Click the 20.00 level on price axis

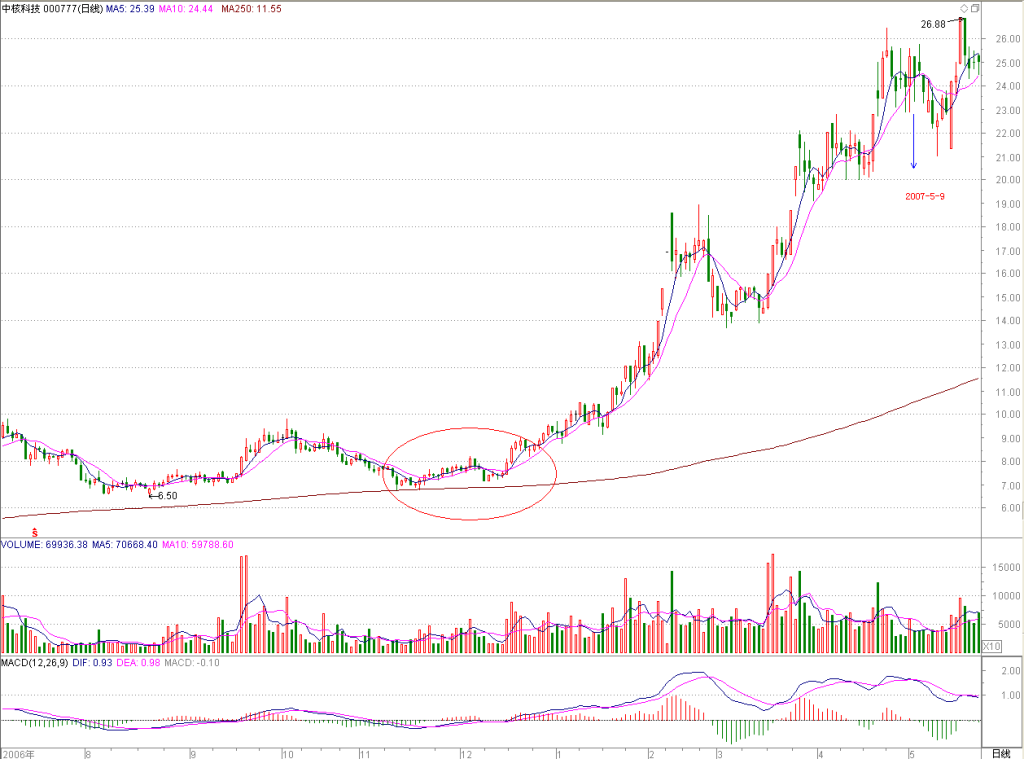coord(1008,180)
